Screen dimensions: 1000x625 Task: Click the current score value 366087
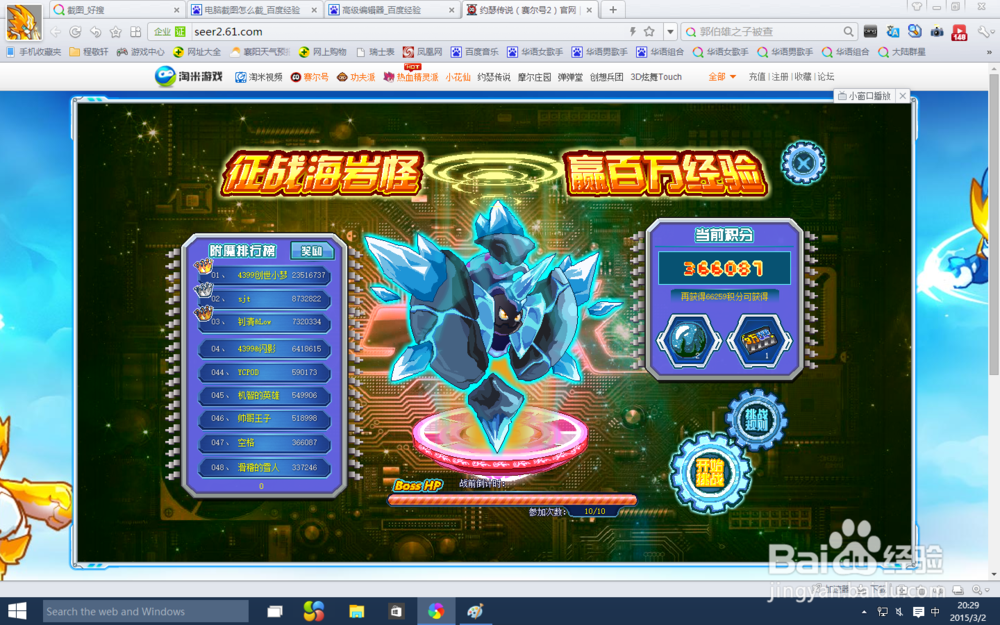[x=724, y=268]
